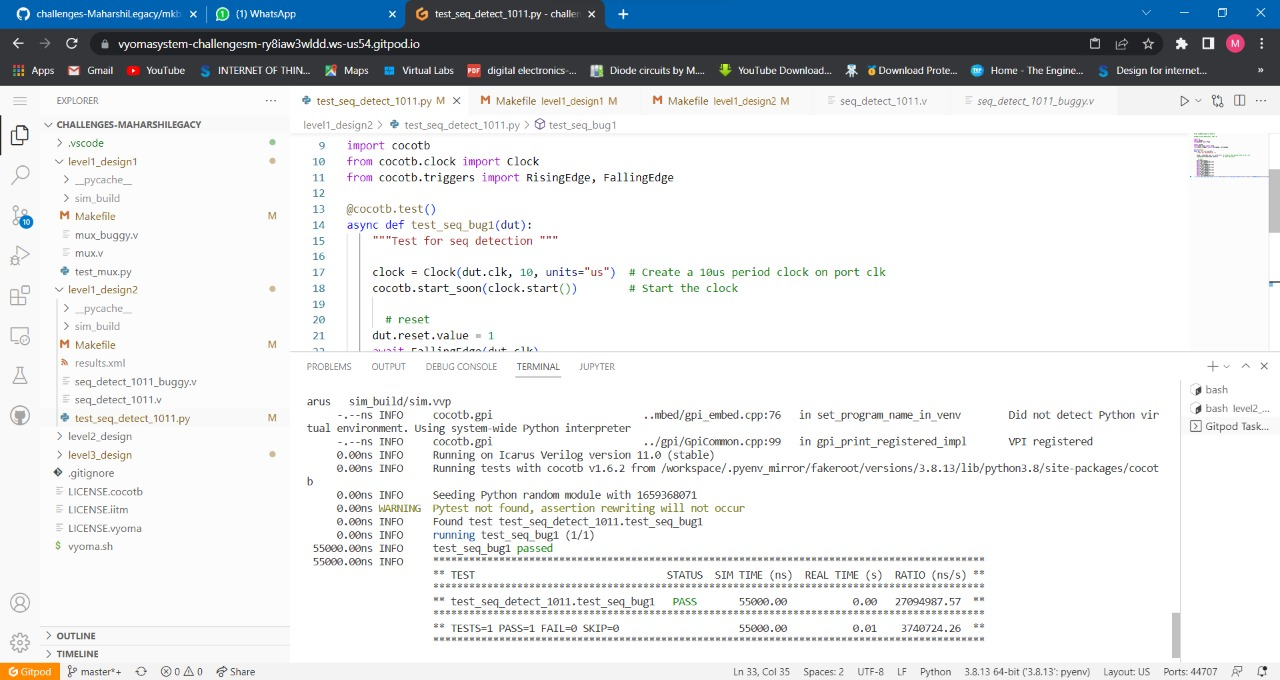Expand sim_build folder under level1_design2
This screenshot has height=680, width=1280.
(x=97, y=326)
